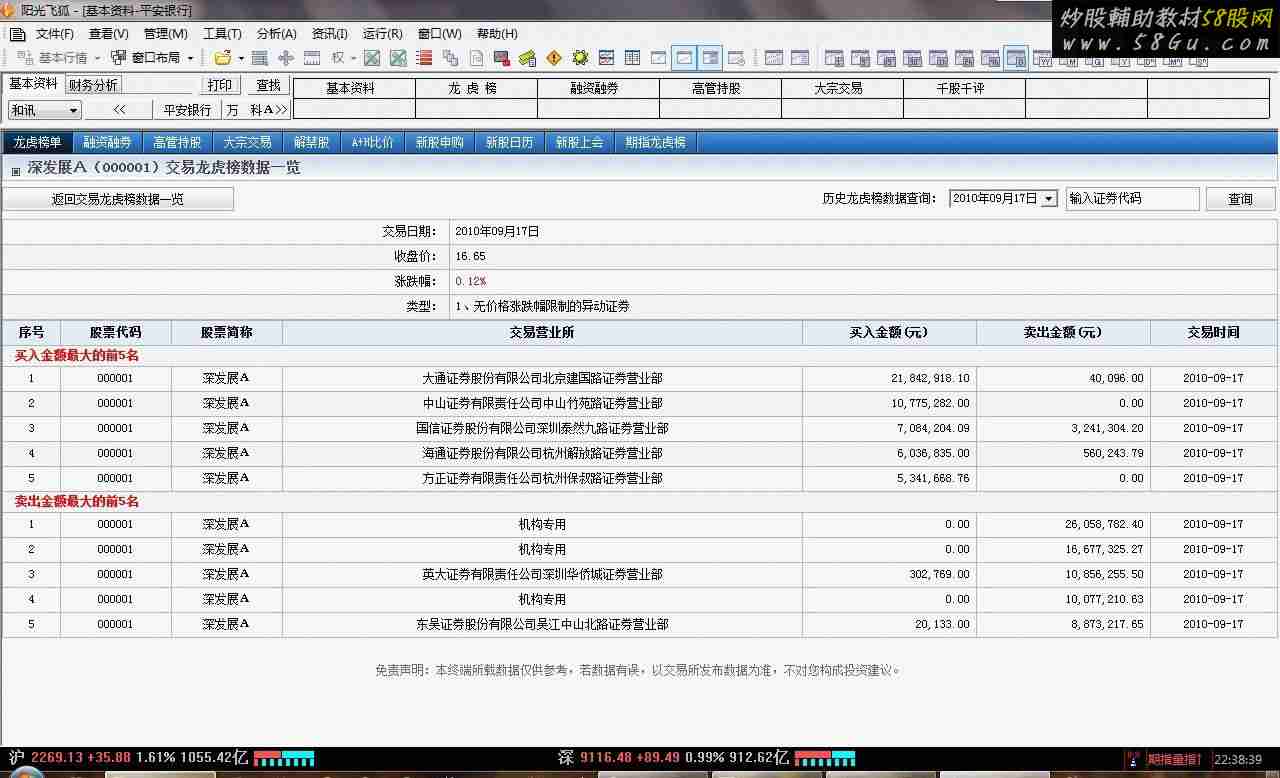Open the 管理(M) menu
Screen dimensions: 1280x778
[x=166, y=34]
